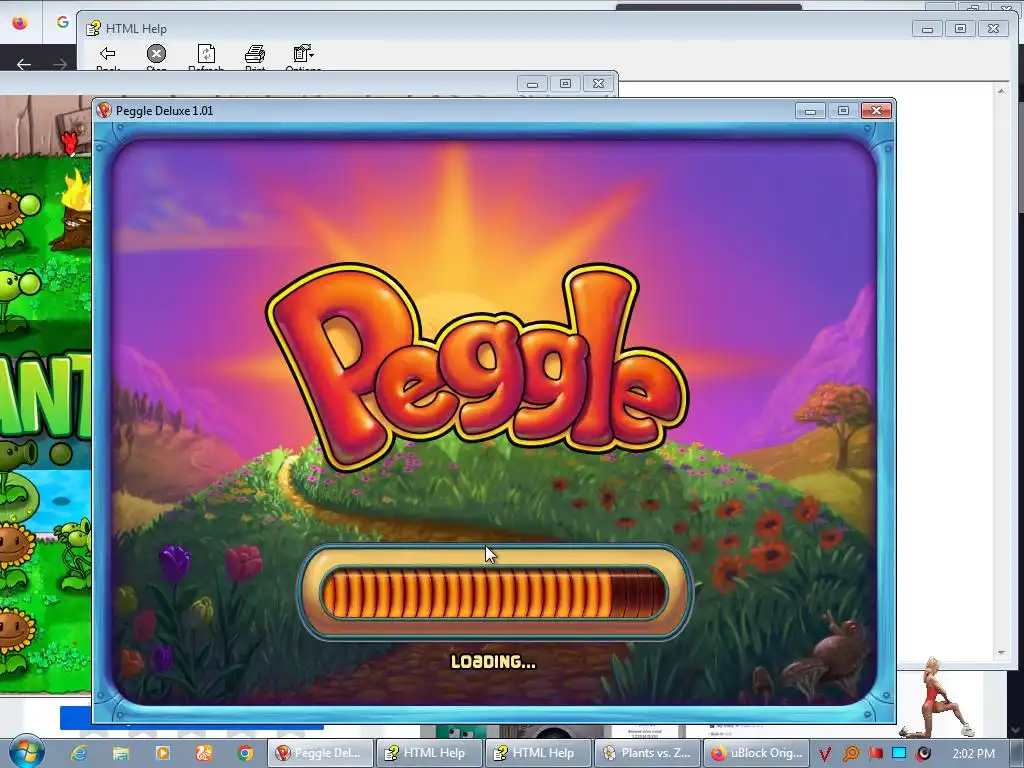Open File Explorer from the taskbar

[x=121, y=753]
